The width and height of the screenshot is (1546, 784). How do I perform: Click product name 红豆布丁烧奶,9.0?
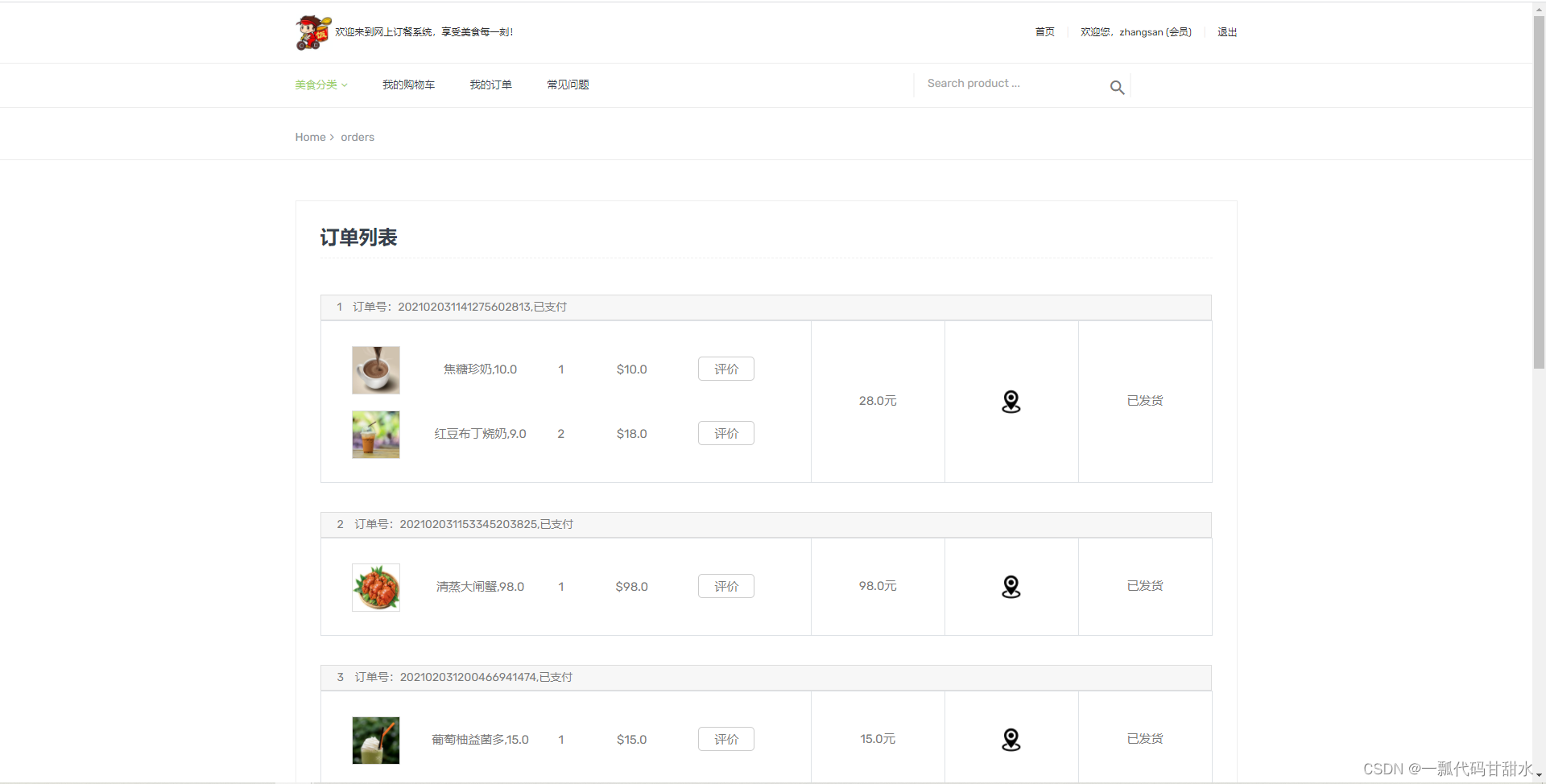coord(480,434)
